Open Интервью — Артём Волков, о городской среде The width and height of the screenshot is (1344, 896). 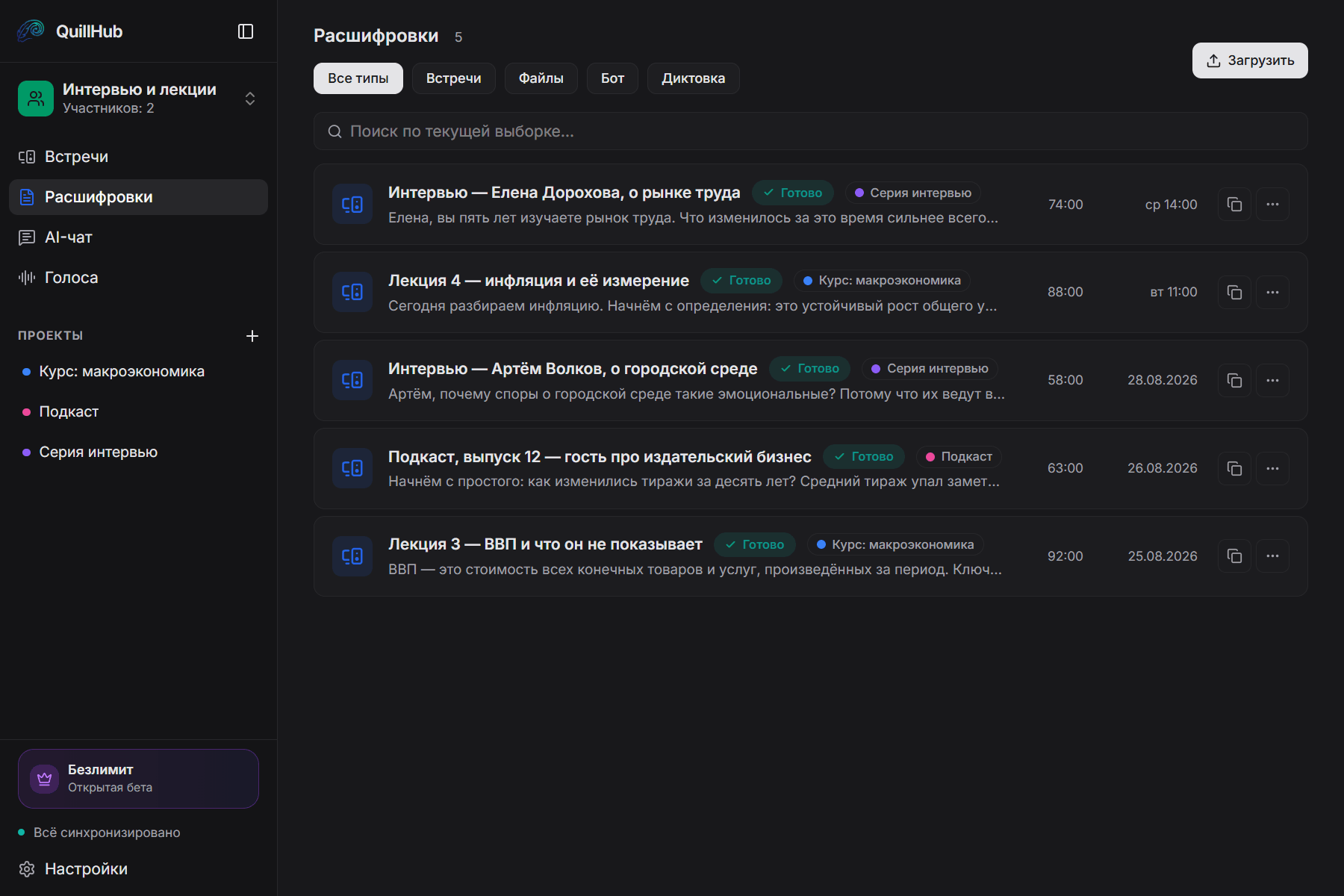click(x=573, y=369)
